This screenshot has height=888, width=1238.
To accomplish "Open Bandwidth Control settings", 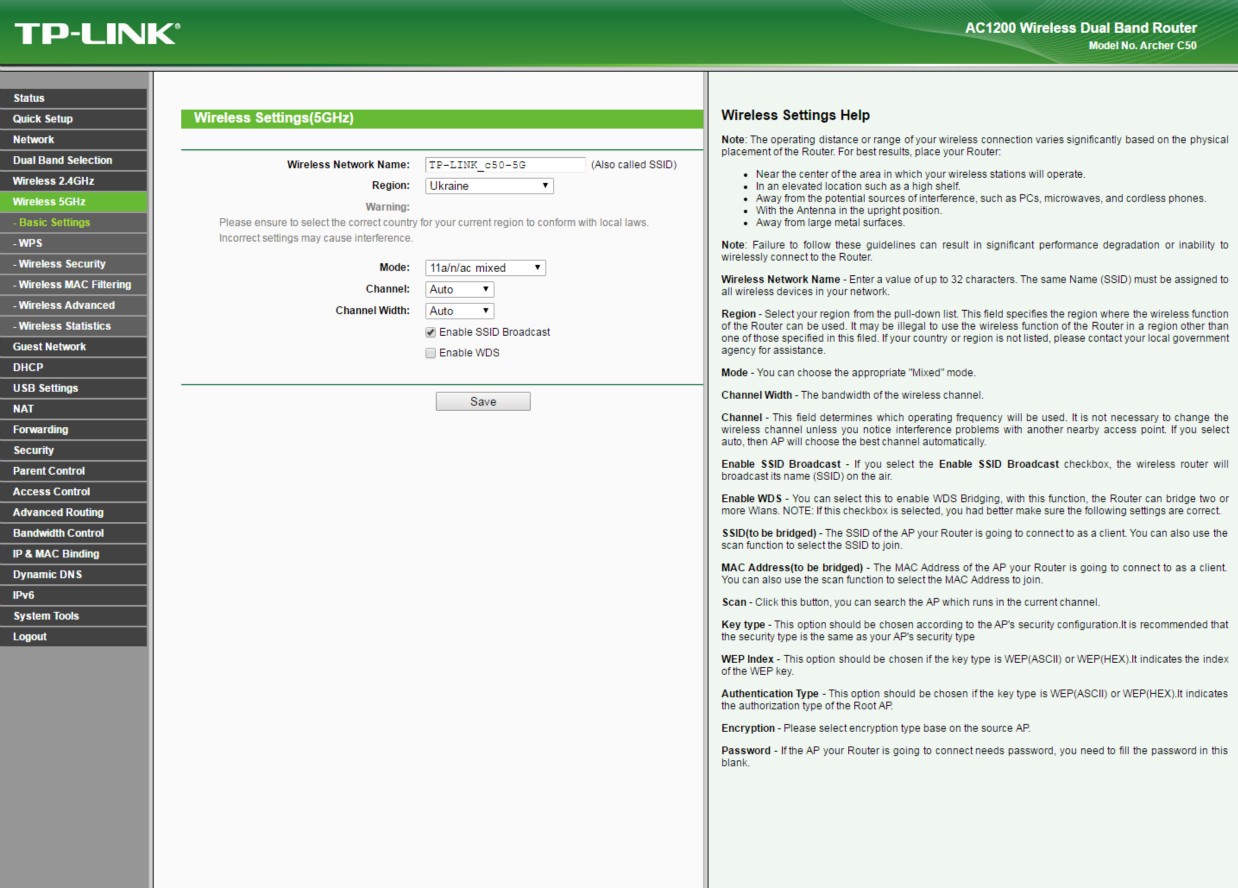I will [x=58, y=533].
